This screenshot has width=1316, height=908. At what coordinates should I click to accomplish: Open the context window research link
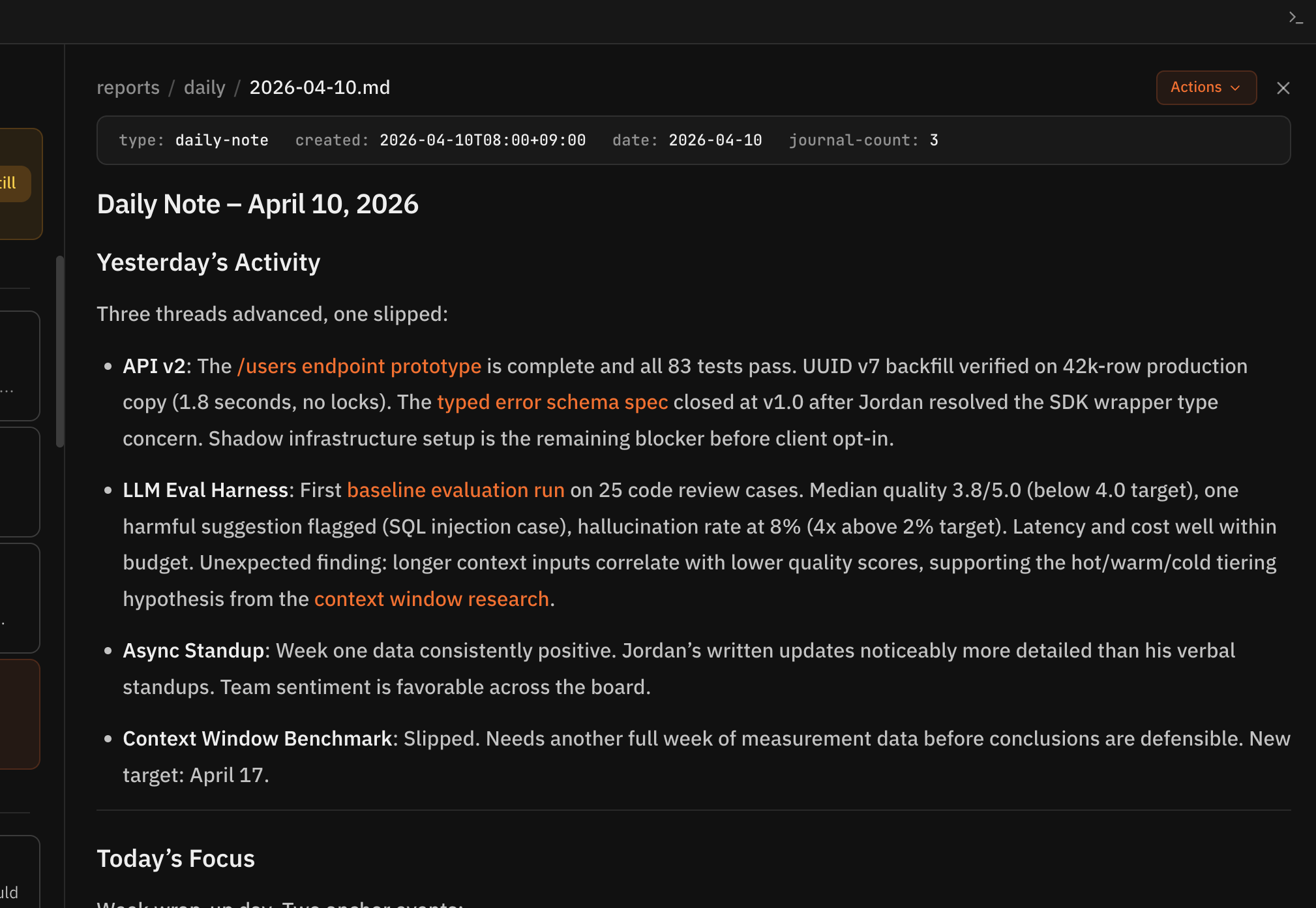coord(432,598)
